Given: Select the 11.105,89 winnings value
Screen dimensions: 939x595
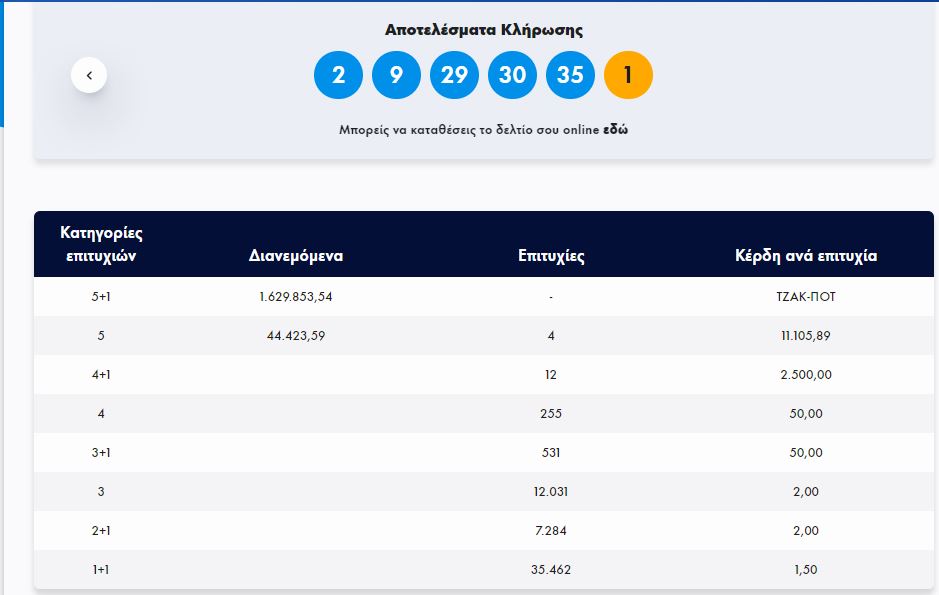Looking at the screenshot, I should (x=805, y=336).
